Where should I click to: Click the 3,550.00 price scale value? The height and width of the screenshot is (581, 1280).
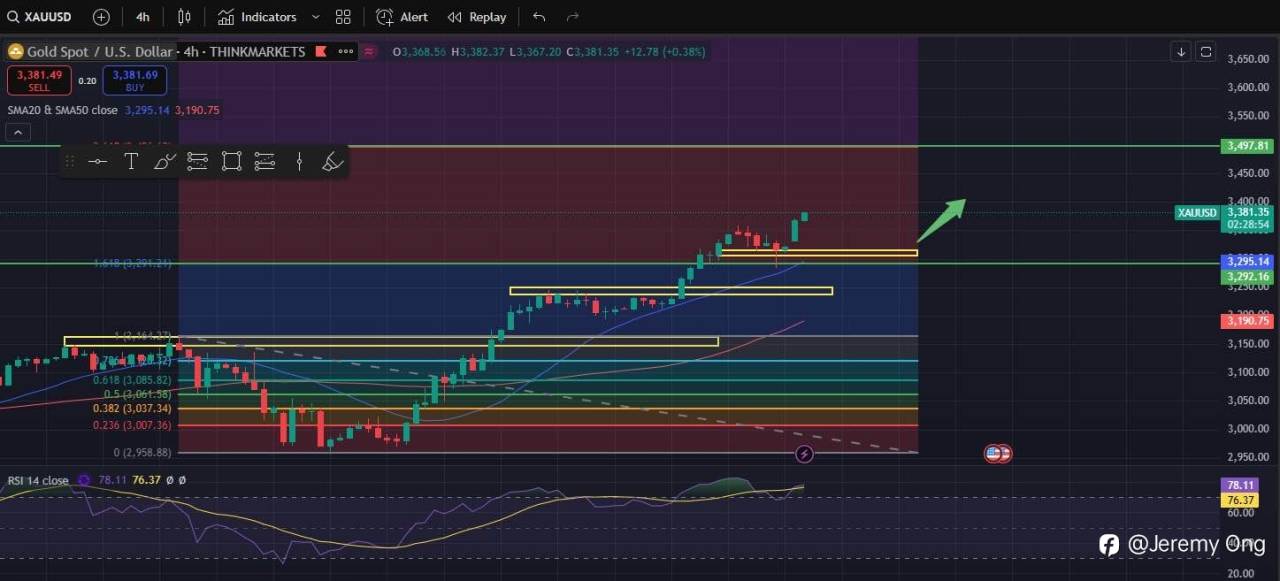[1247, 116]
